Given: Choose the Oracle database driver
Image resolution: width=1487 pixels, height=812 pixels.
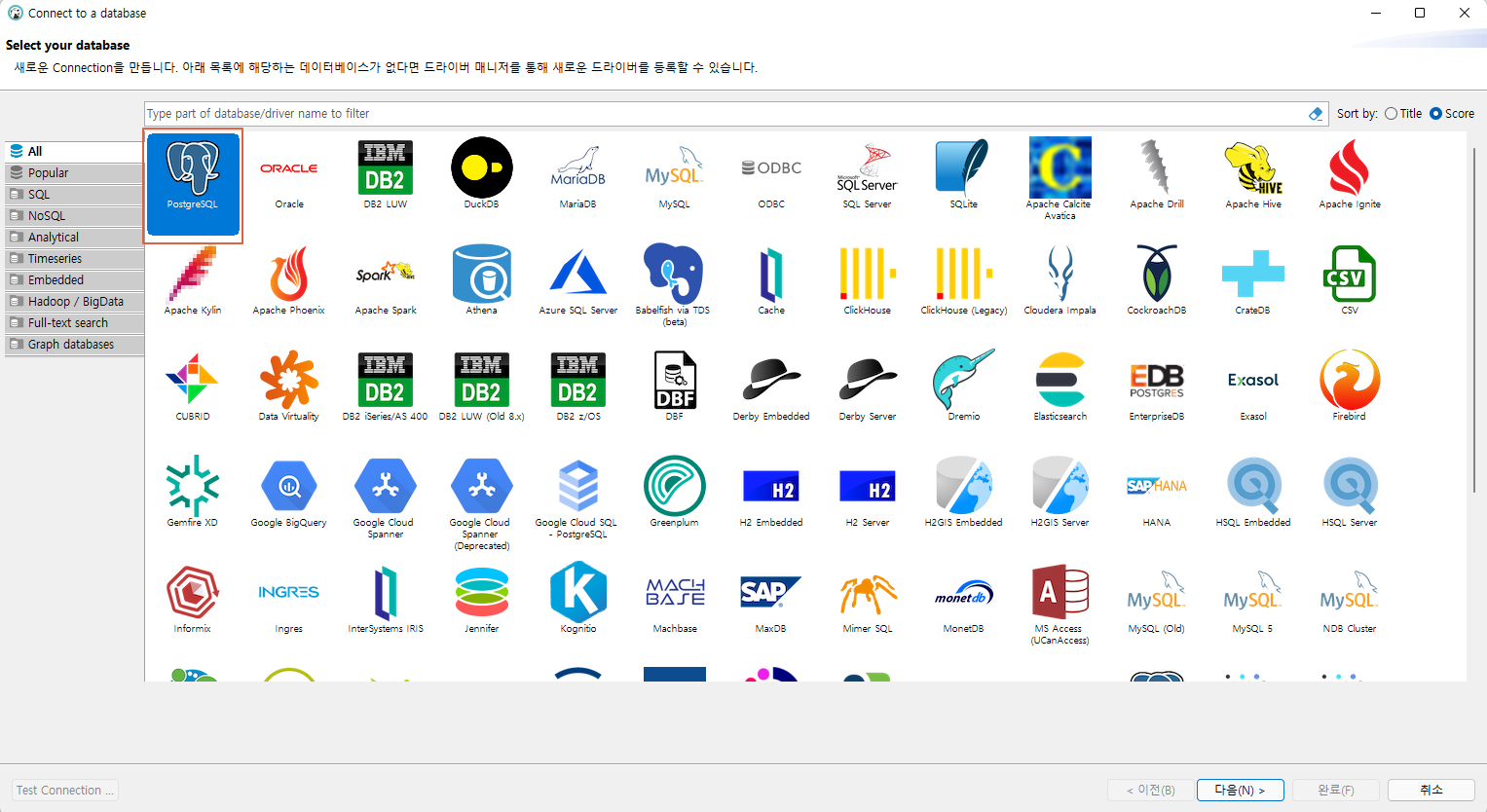Looking at the screenshot, I should pos(289,175).
